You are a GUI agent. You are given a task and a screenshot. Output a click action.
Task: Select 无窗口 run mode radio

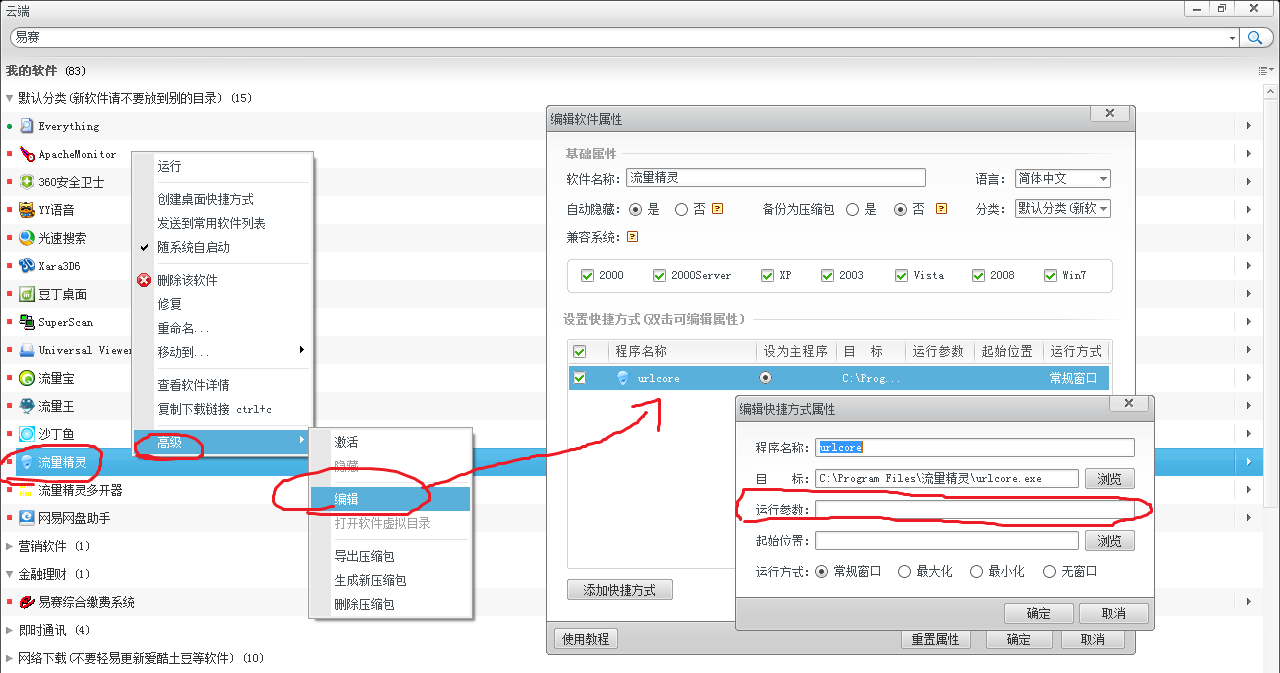(1049, 571)
